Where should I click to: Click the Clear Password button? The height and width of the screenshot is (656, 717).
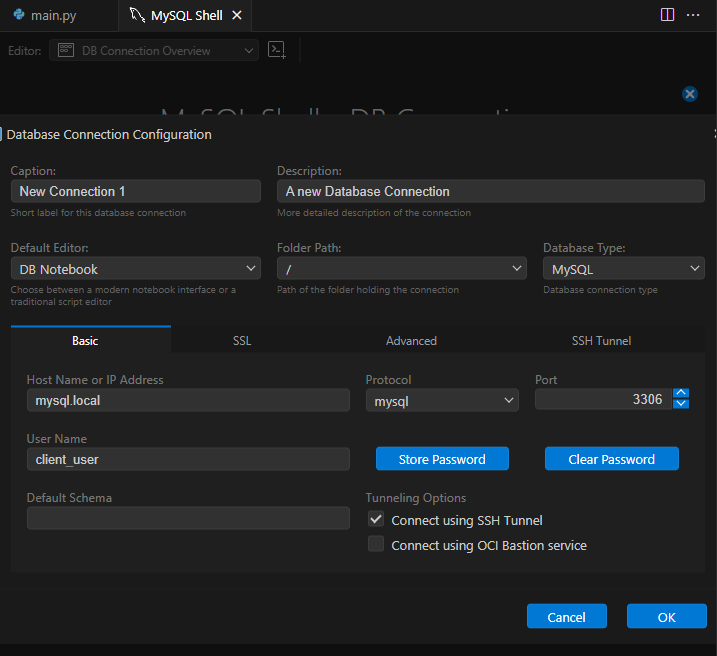point(611,459)
